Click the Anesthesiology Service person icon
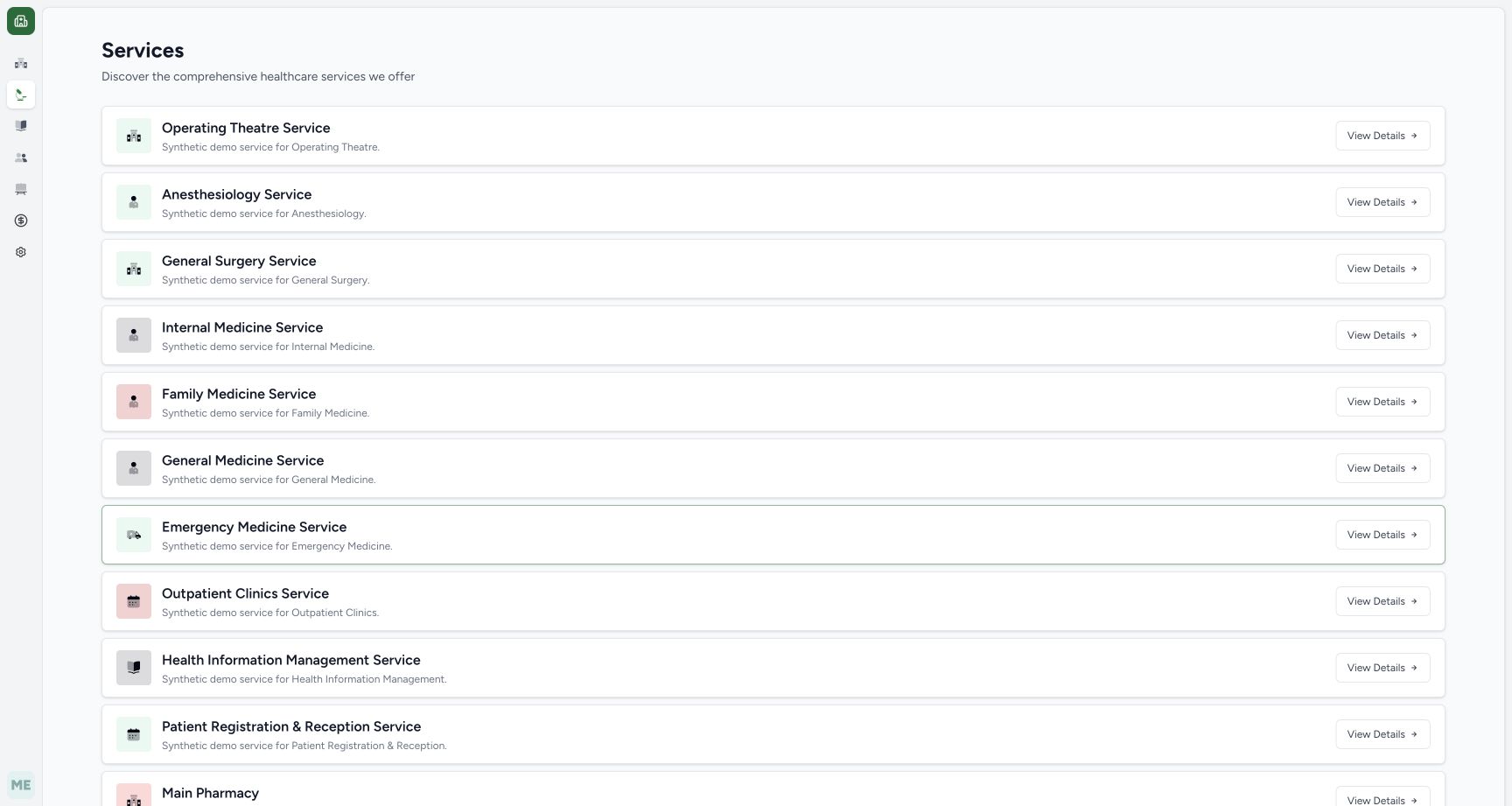Viewport: 1512px width, 806px height. click(134, 202)
